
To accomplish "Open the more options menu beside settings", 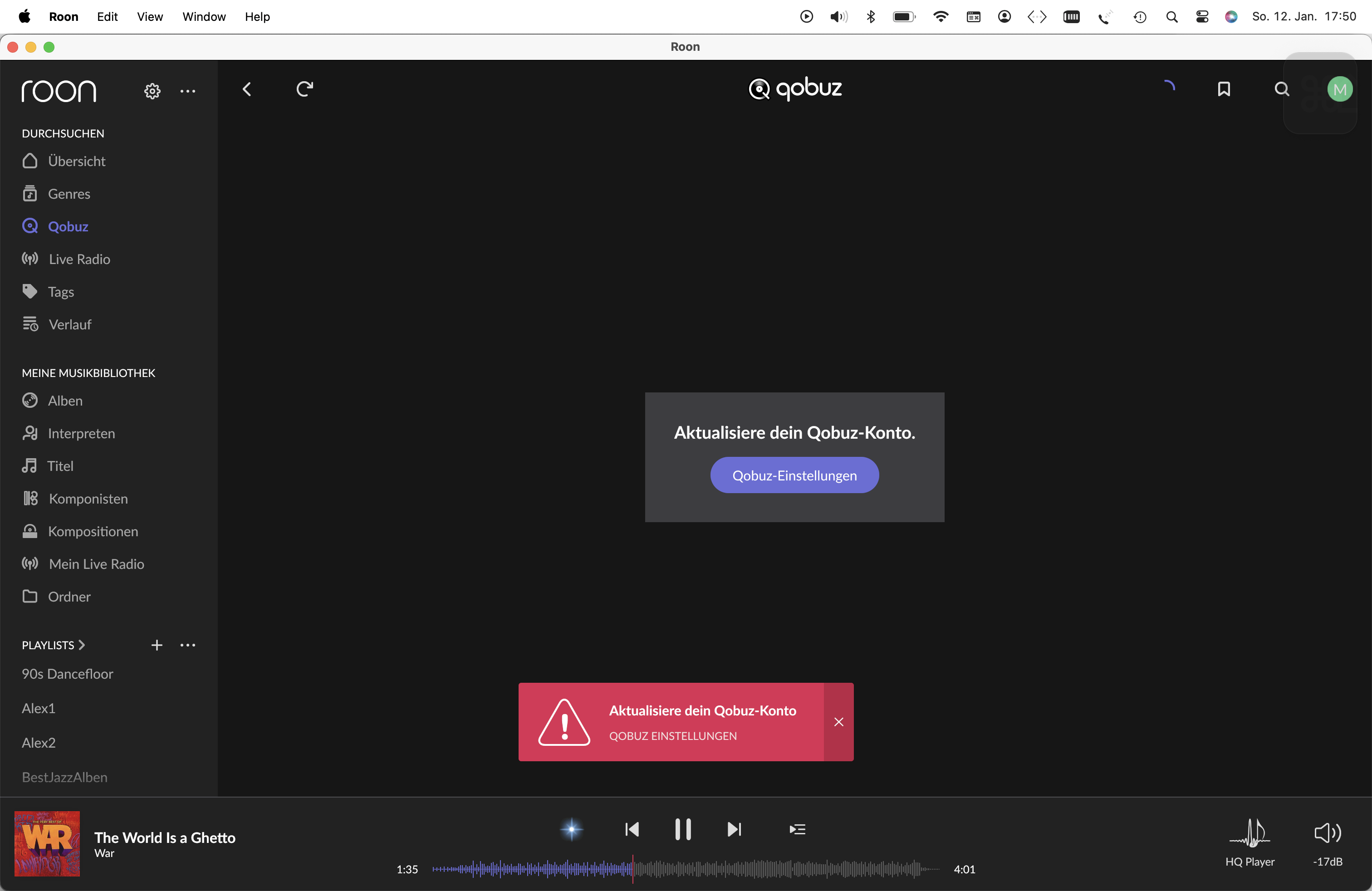I will (x=188, y=91).
